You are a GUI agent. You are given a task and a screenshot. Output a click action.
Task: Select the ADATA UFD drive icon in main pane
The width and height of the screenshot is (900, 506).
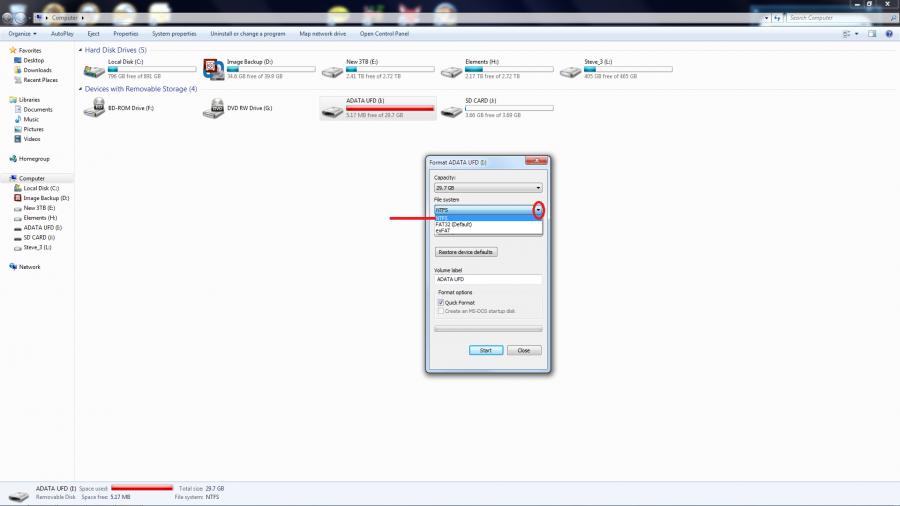point(332,111)
